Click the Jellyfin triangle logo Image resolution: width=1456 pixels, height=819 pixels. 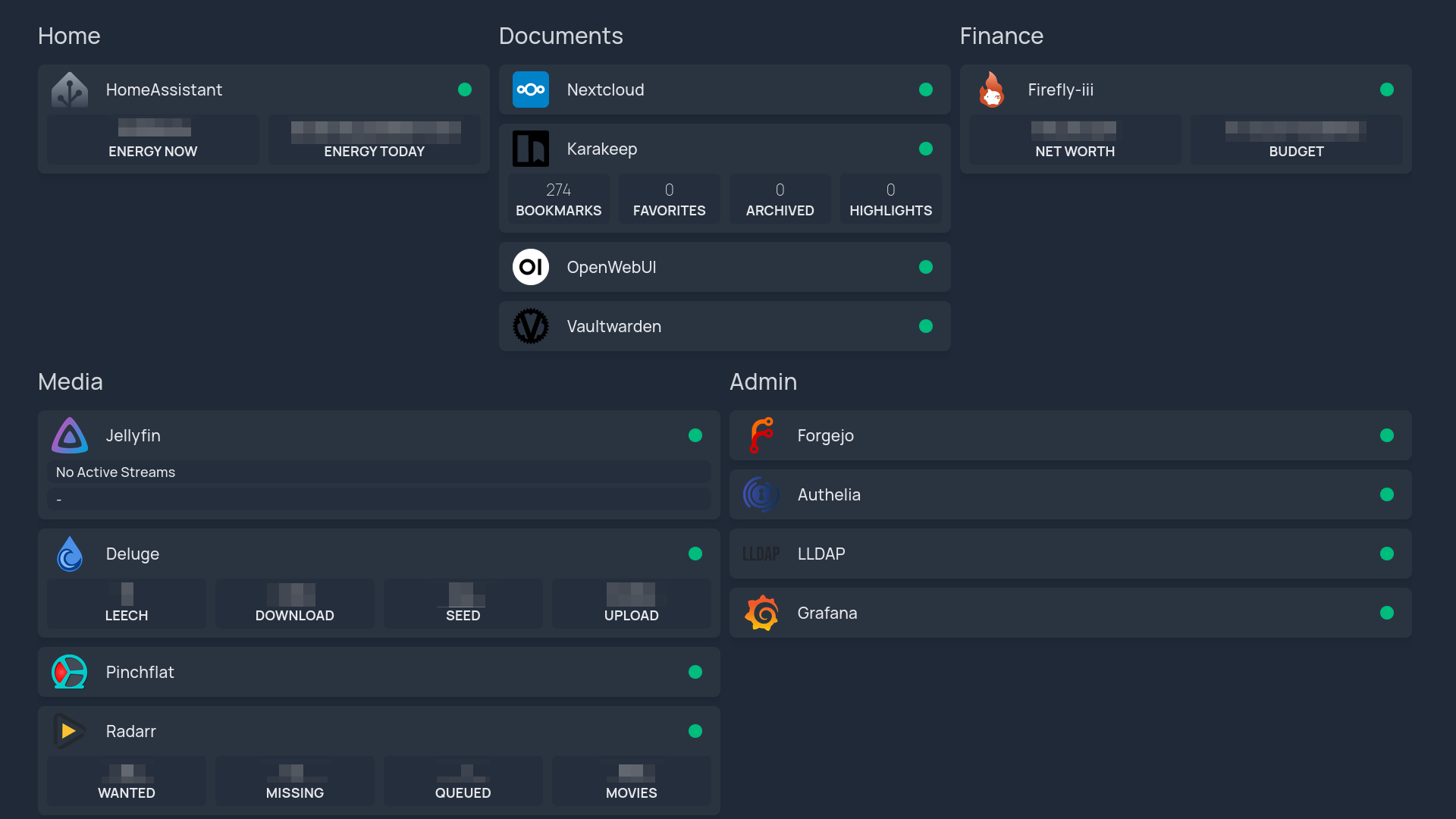click(70, 435)
